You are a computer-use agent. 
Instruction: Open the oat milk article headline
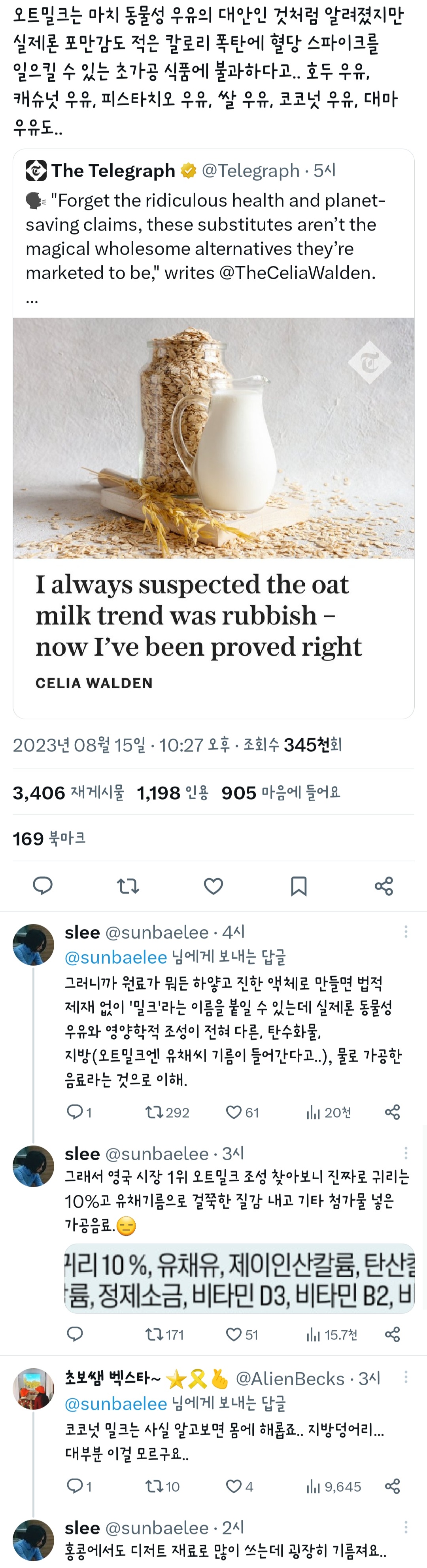point(198,615)
